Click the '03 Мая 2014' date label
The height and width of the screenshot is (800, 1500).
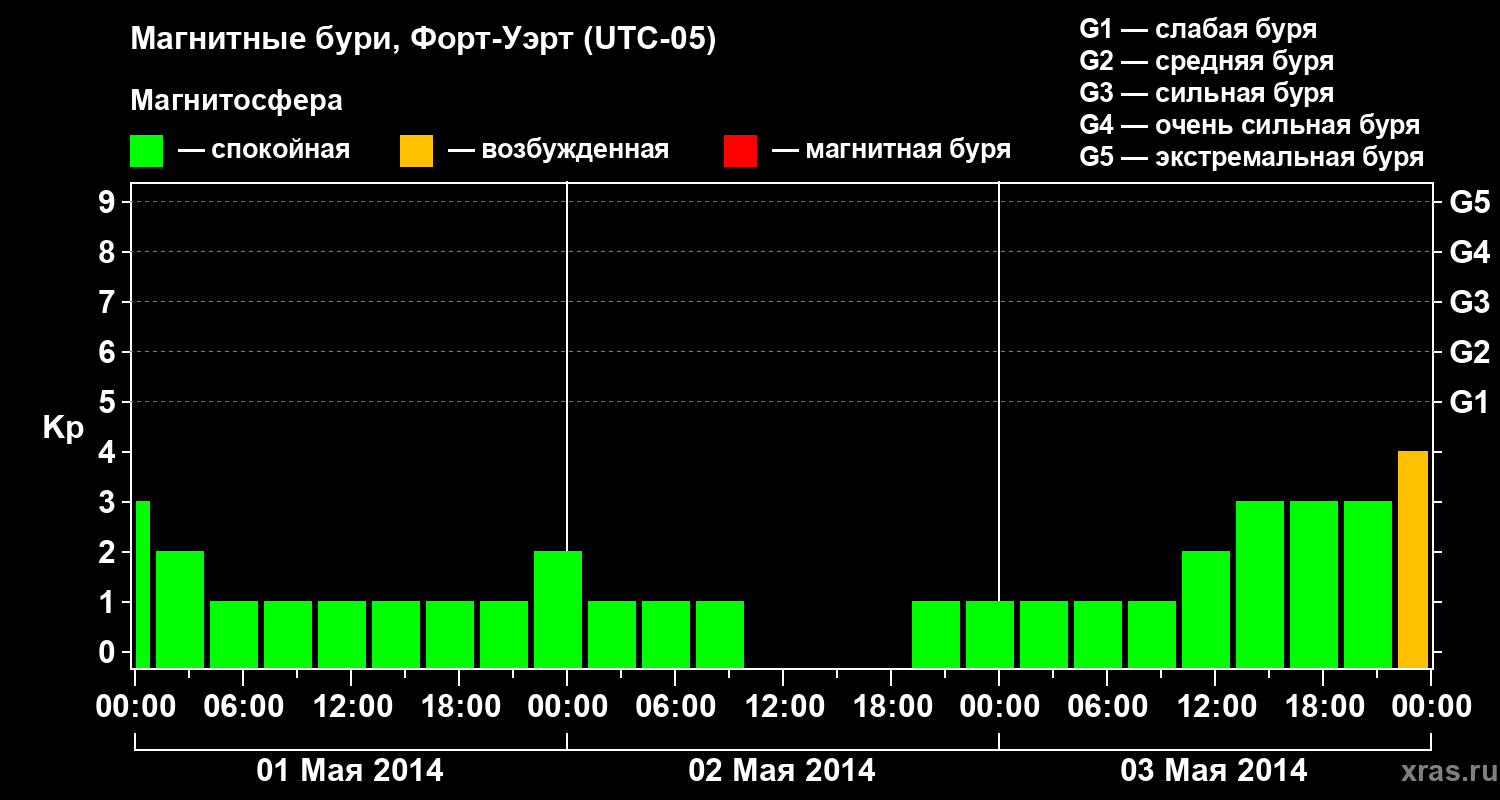[x=1214, y=771]
